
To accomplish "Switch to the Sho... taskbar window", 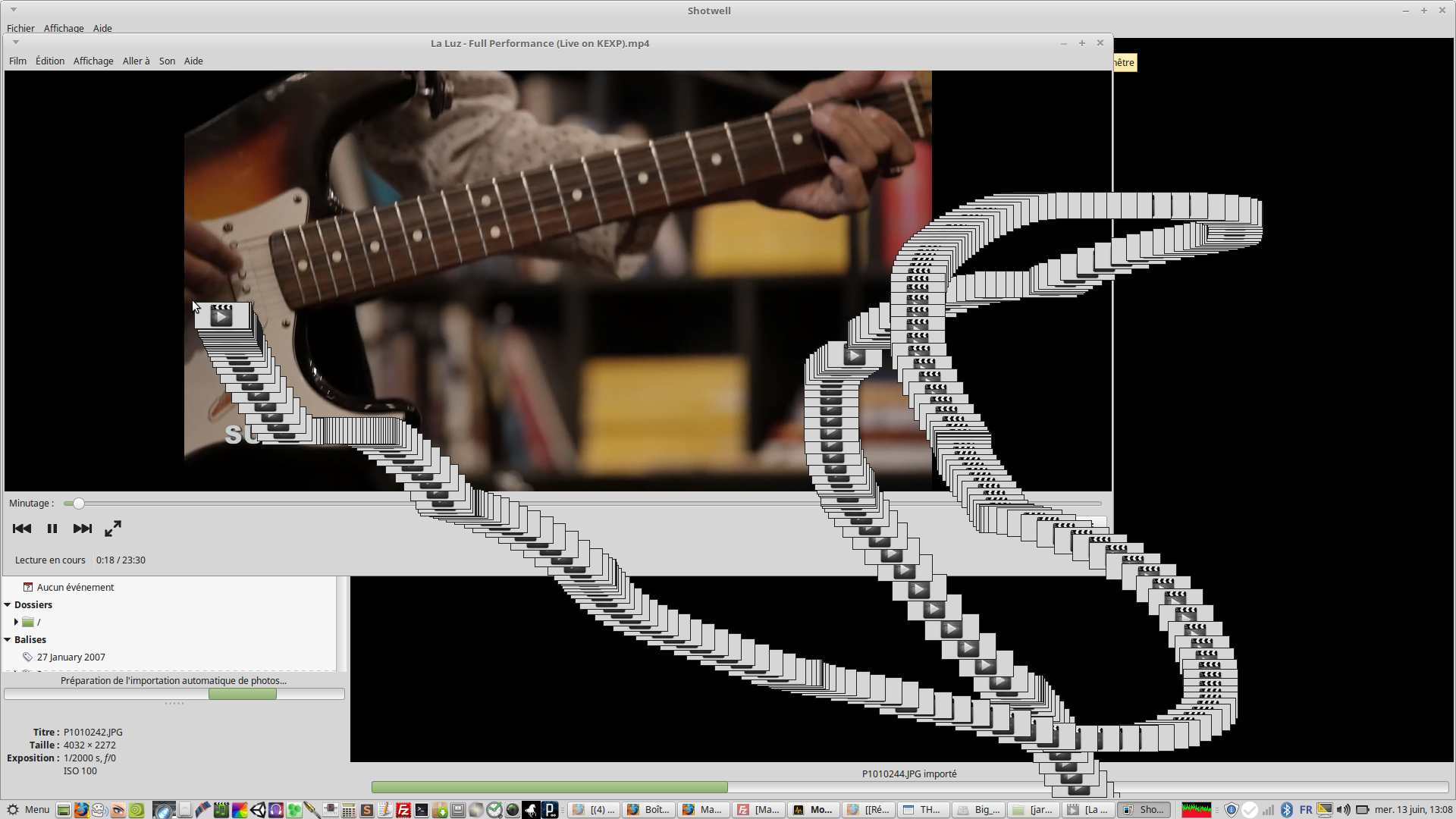I will click(1144, 810).
